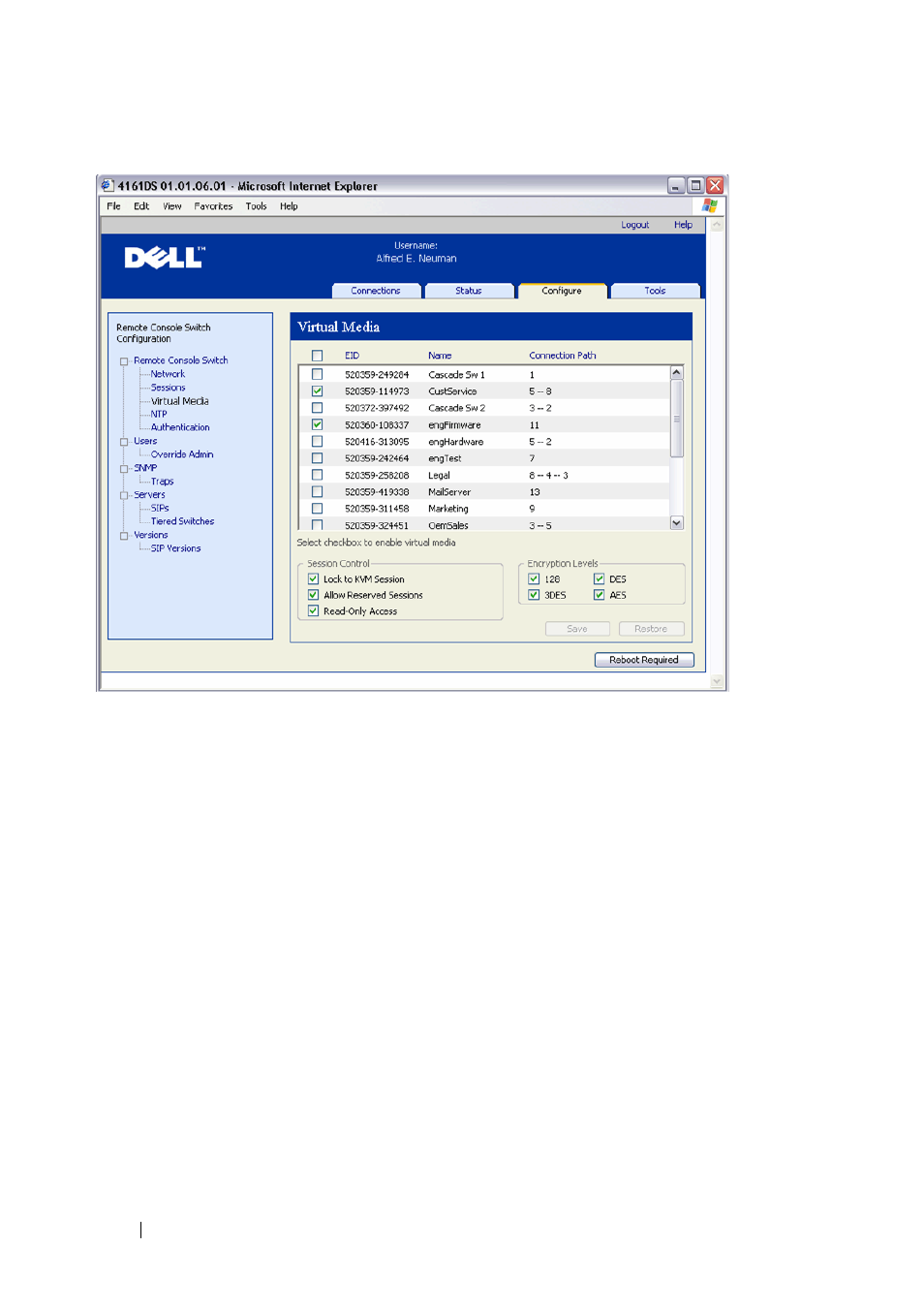Image resolution: width=924 pixels, height=1309 pixels.
Task: Toggle Lock to KVM Session option
Action: 313,578
